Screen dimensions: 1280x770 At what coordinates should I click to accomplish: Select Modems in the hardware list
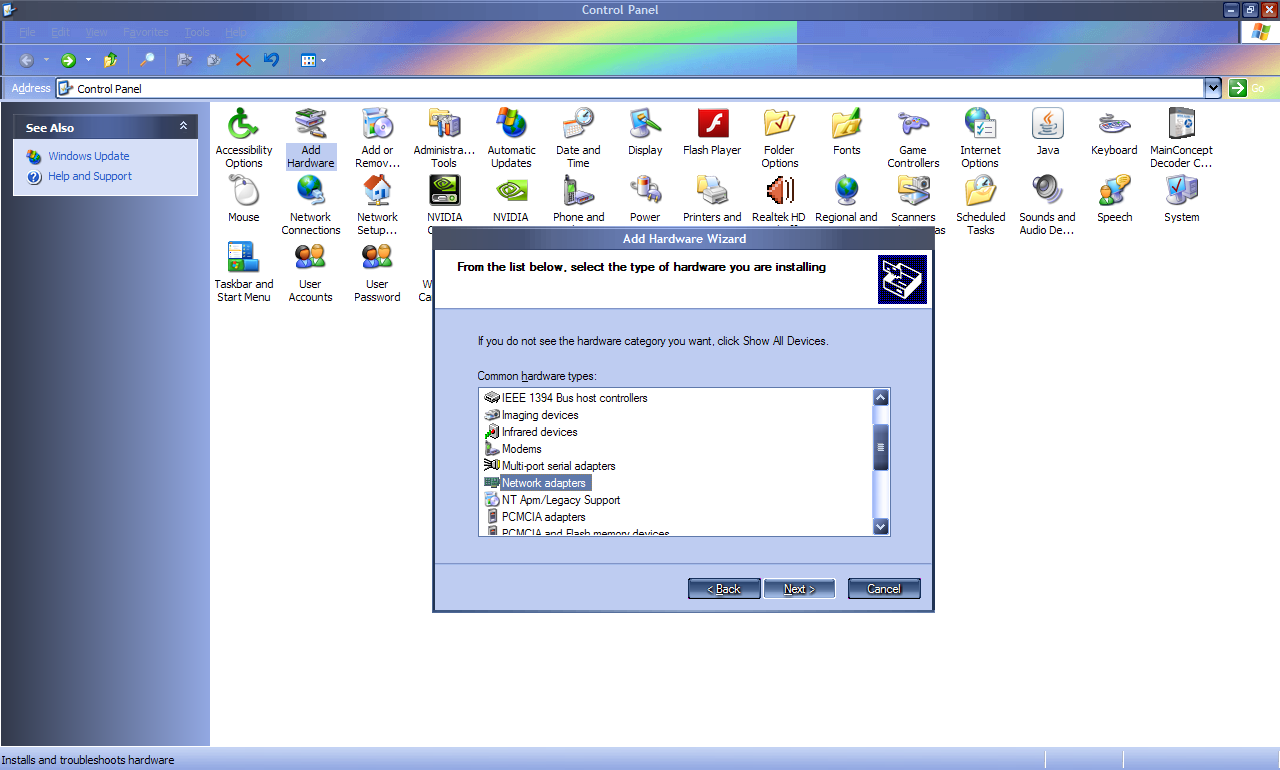point(521,449)
